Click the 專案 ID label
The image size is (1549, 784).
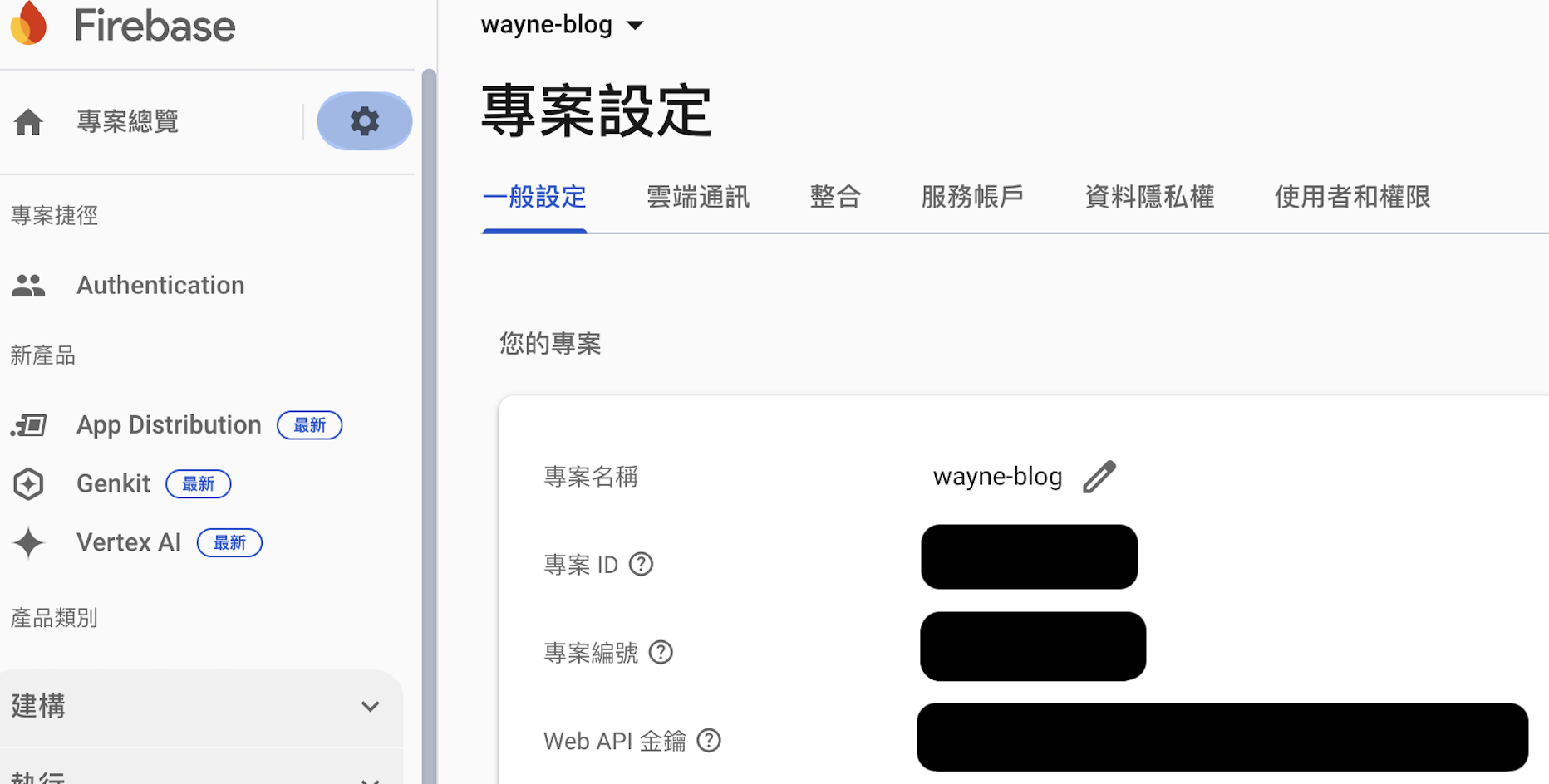tap(581, 565)
